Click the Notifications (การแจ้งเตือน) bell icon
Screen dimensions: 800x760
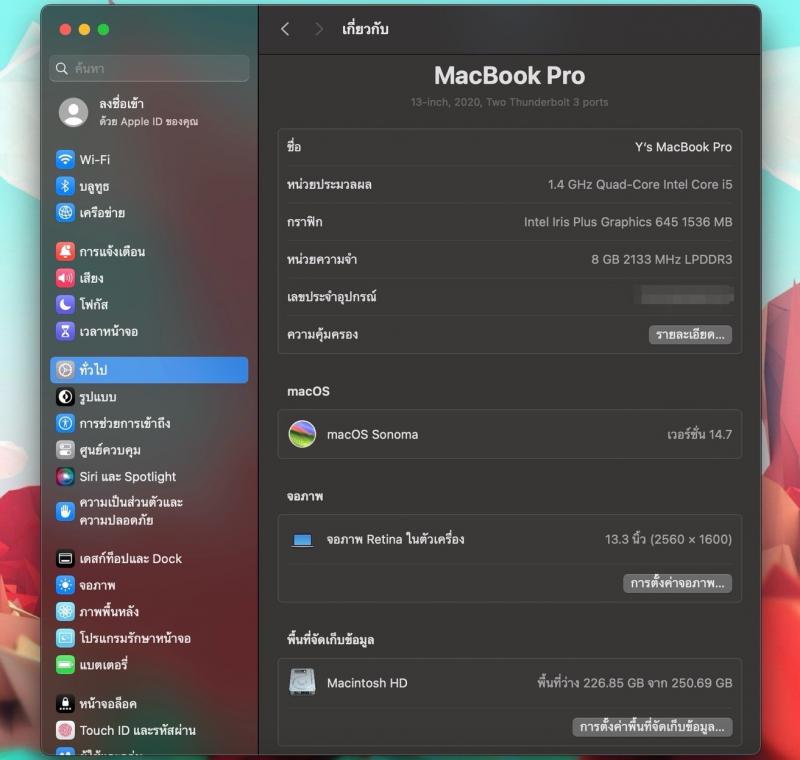[65, 251]
